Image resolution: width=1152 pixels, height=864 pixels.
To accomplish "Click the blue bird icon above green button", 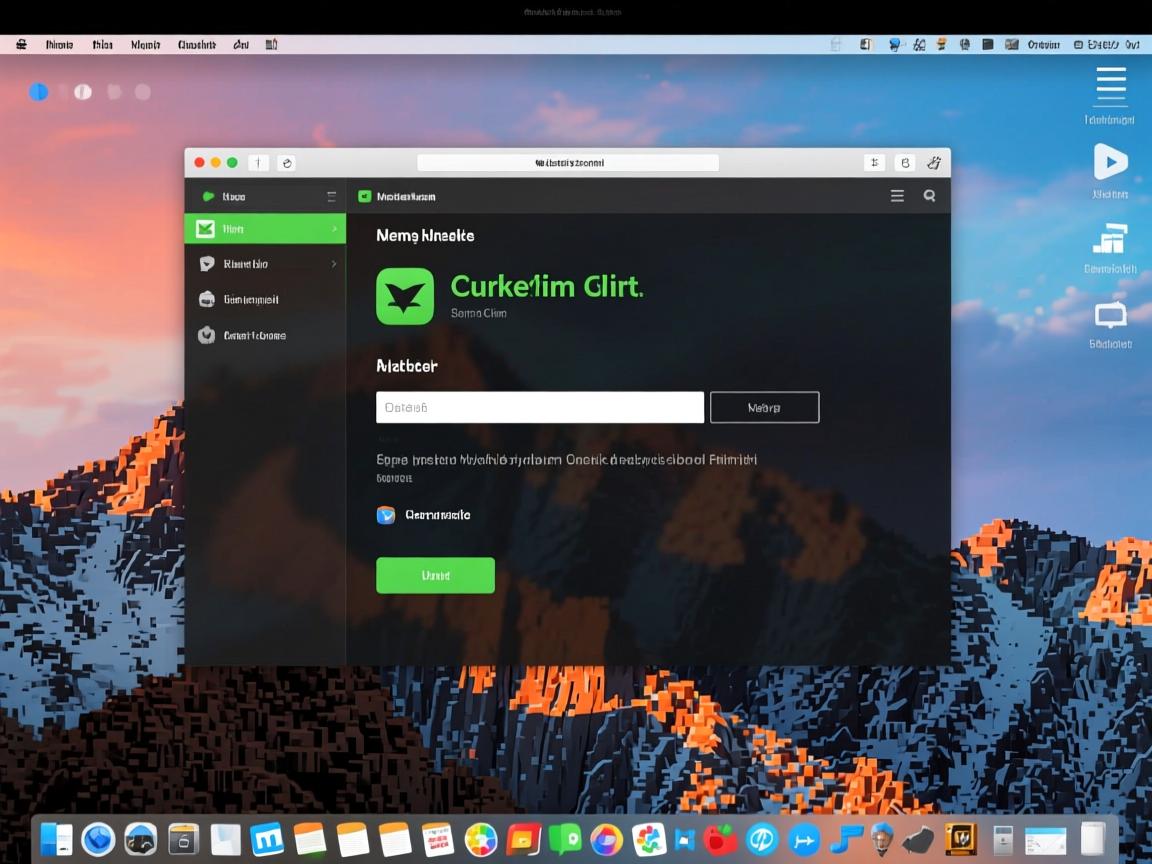I will tap(386, 515).
